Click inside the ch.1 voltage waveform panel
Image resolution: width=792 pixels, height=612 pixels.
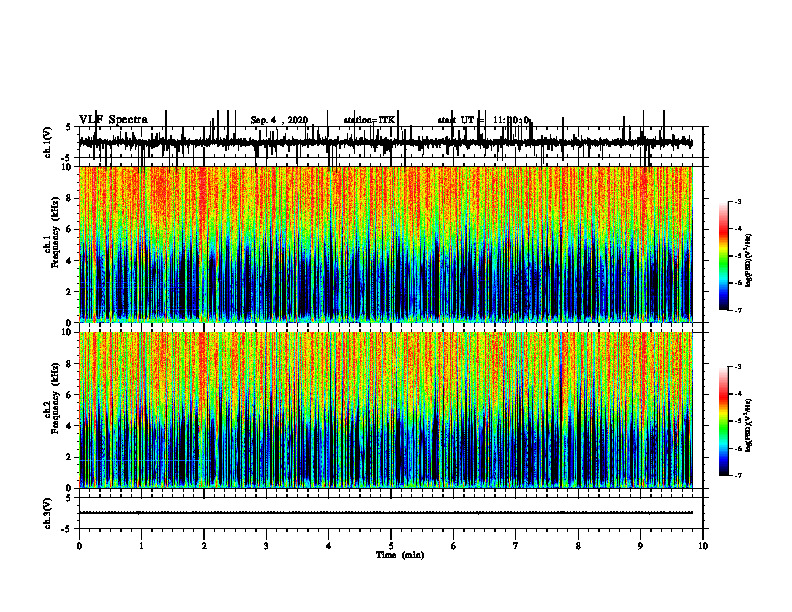click(391, 142)
